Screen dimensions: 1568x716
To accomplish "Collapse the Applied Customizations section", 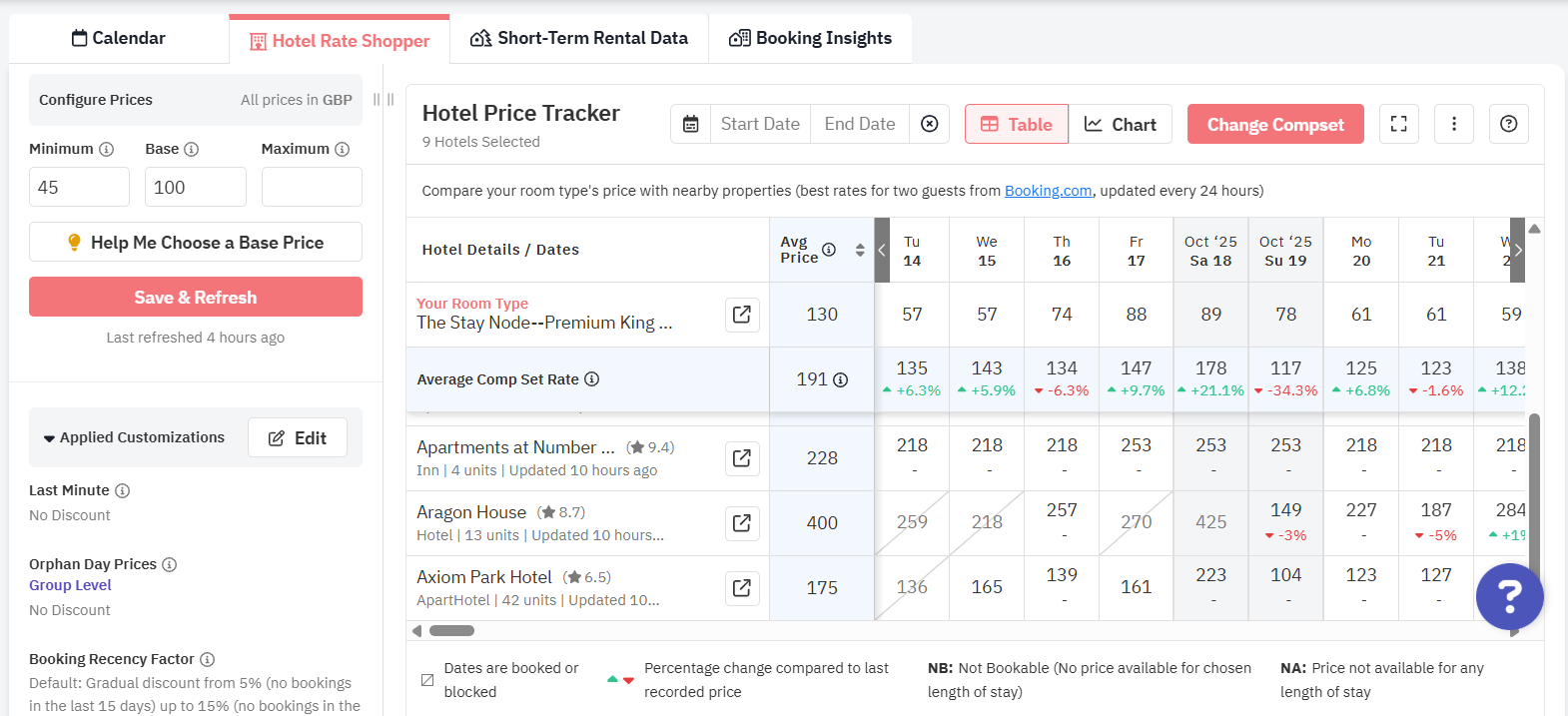I will click(49, 438).
